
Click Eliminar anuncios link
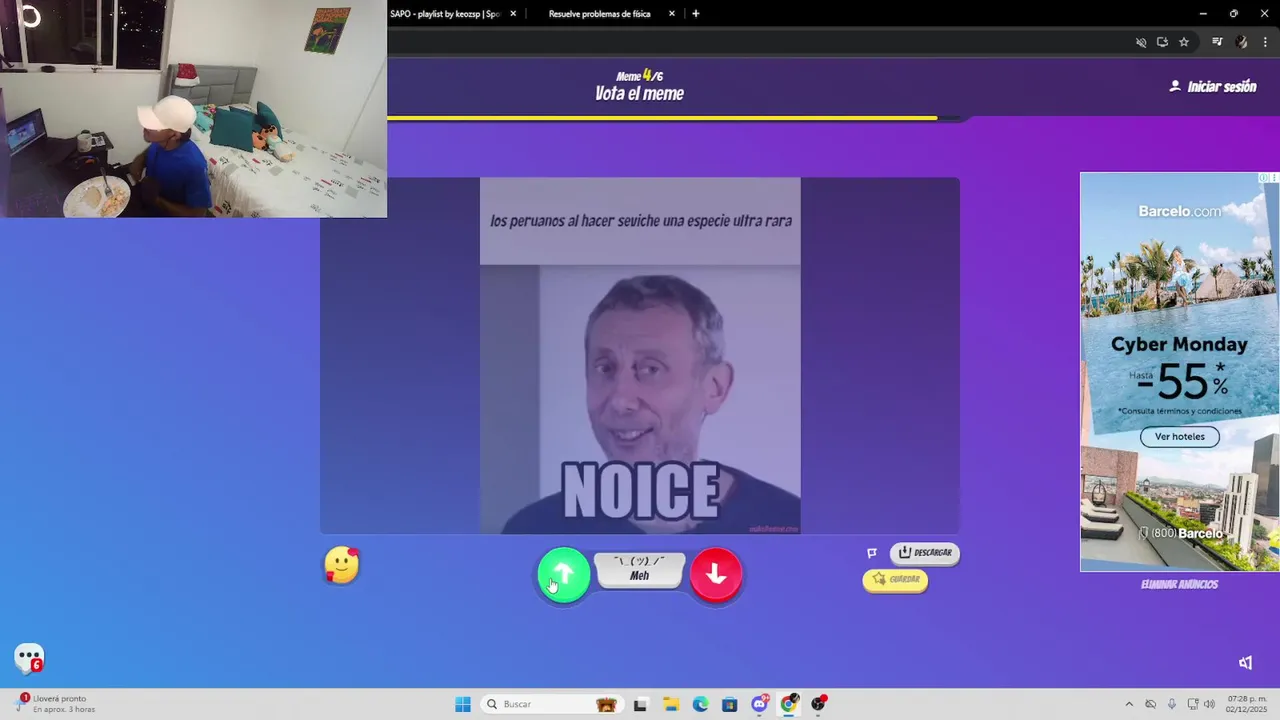pos(1179,584)
